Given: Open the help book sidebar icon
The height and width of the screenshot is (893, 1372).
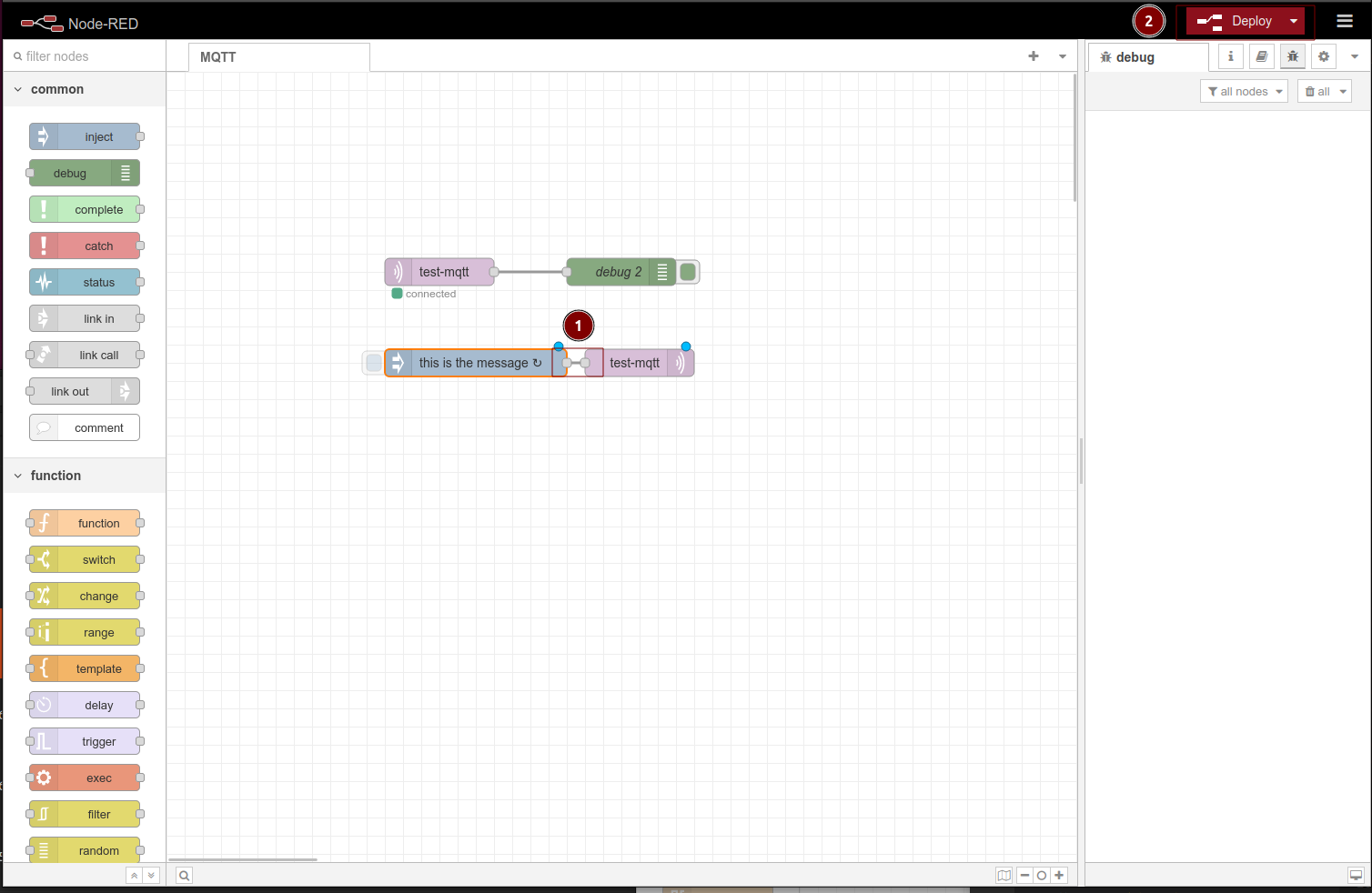Looking at the screenshot, I should (x=1262, y=56).
